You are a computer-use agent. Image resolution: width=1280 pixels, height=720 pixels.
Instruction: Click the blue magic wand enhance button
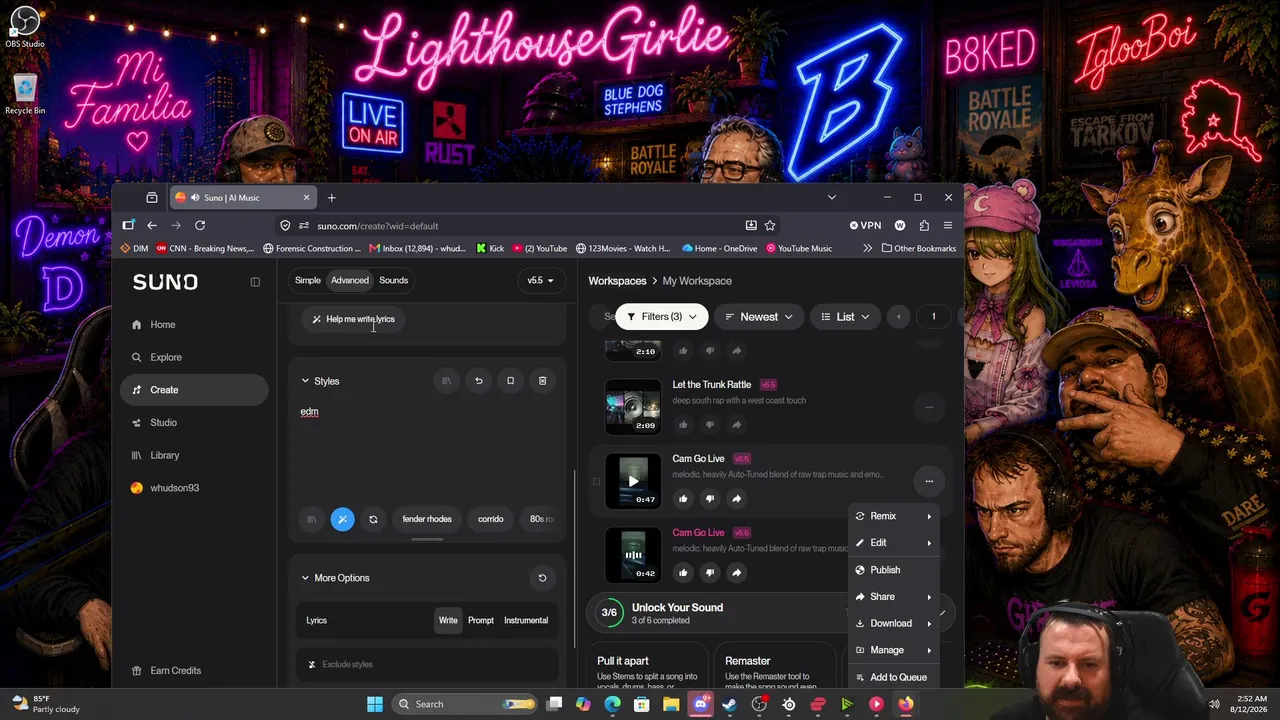tap(342, 519)
